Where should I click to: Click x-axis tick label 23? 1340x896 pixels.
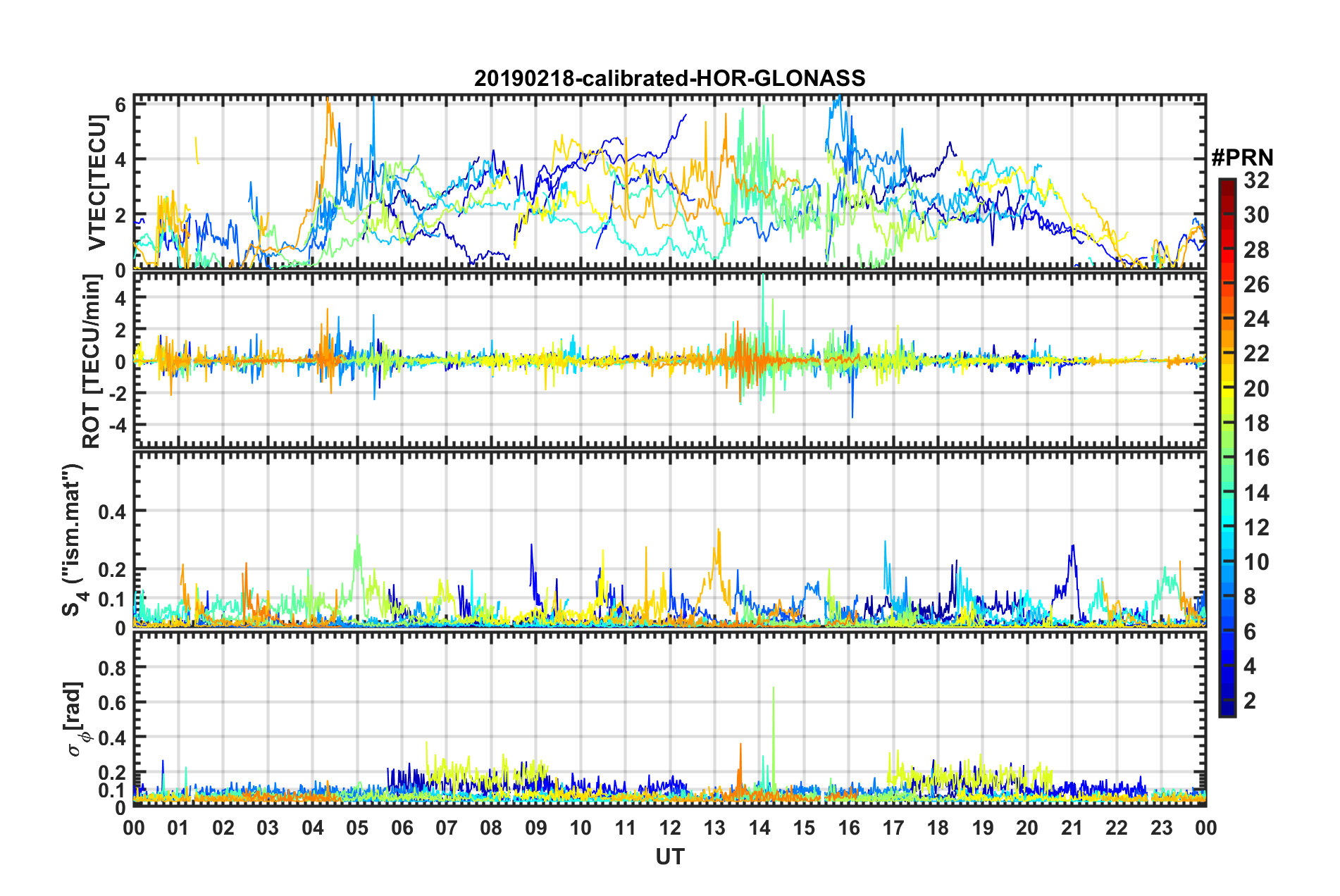coord(1161,828)
